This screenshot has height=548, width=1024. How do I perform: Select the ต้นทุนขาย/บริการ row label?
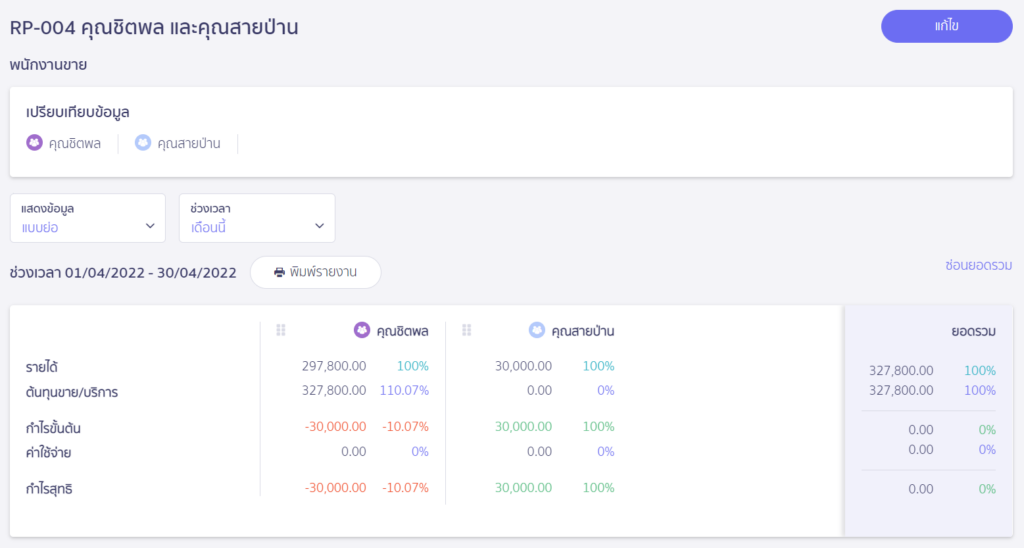(x=72, y=392)
